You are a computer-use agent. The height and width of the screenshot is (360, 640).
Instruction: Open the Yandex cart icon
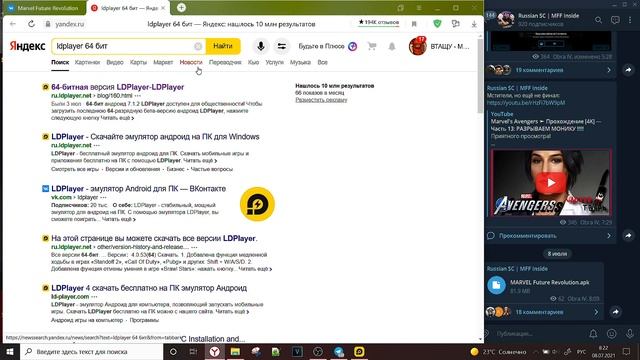(x=372, y=46)
